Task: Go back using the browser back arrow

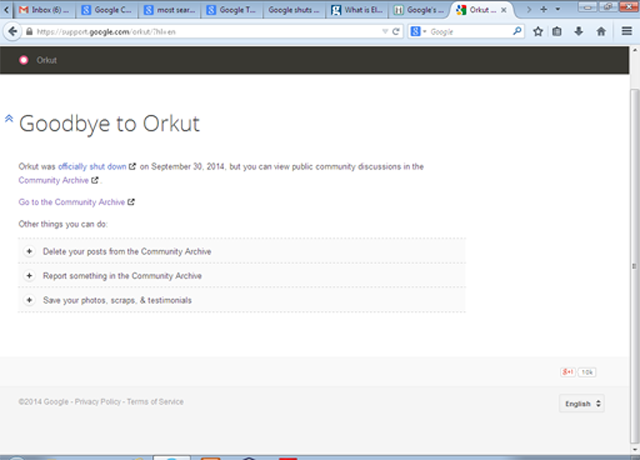Action: click(x=13, y=31)
